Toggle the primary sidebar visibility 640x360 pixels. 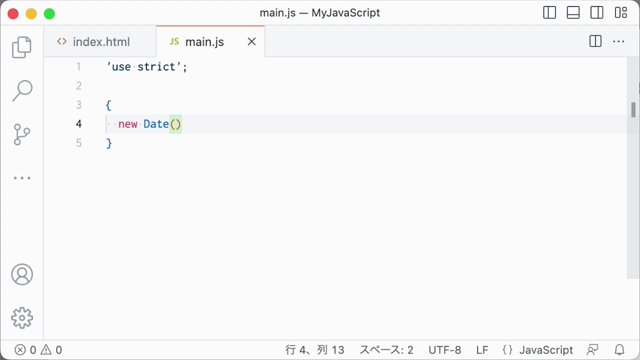coord(549,13)
